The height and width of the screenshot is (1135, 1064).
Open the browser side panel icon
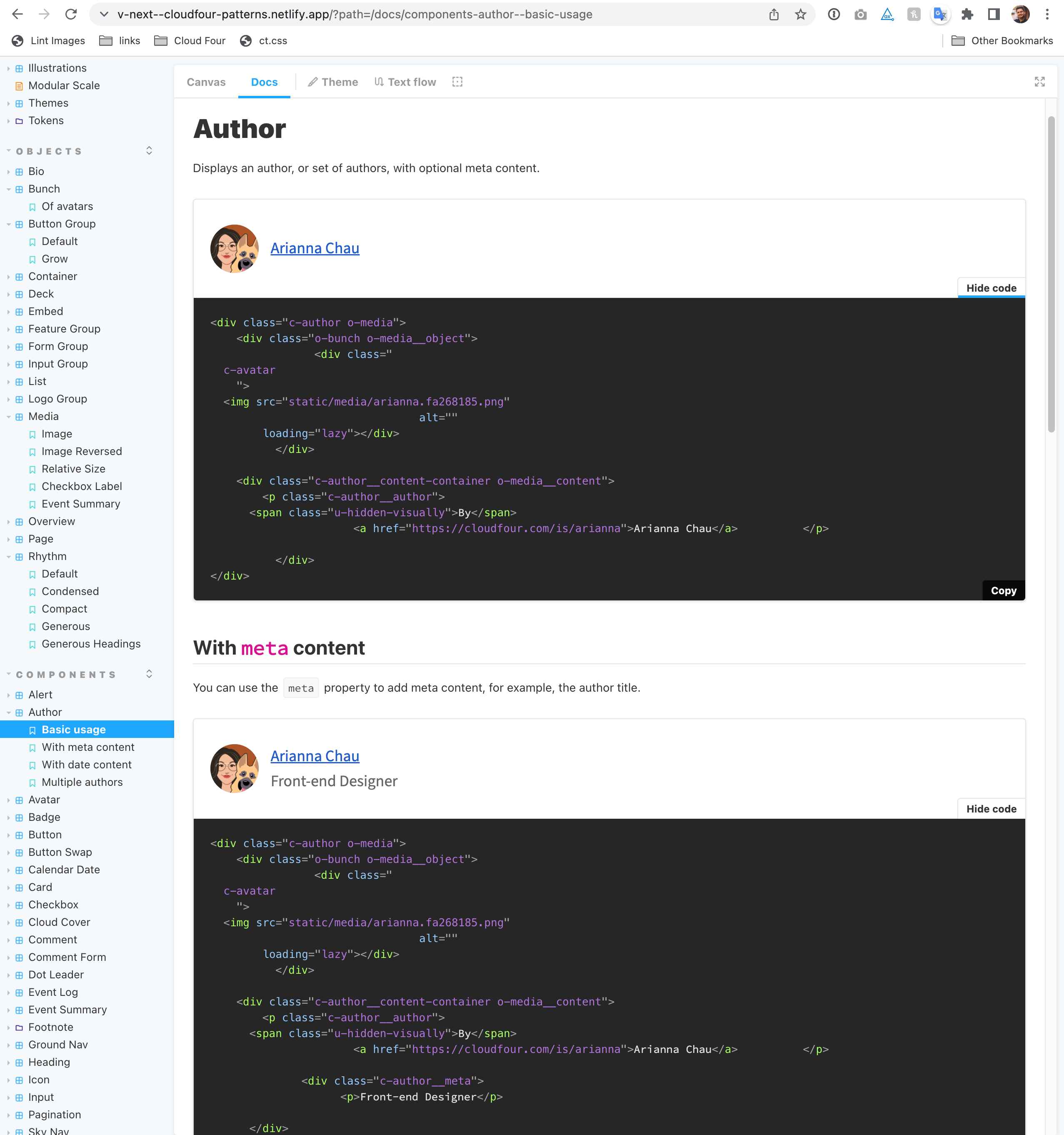tap(994, 14)
